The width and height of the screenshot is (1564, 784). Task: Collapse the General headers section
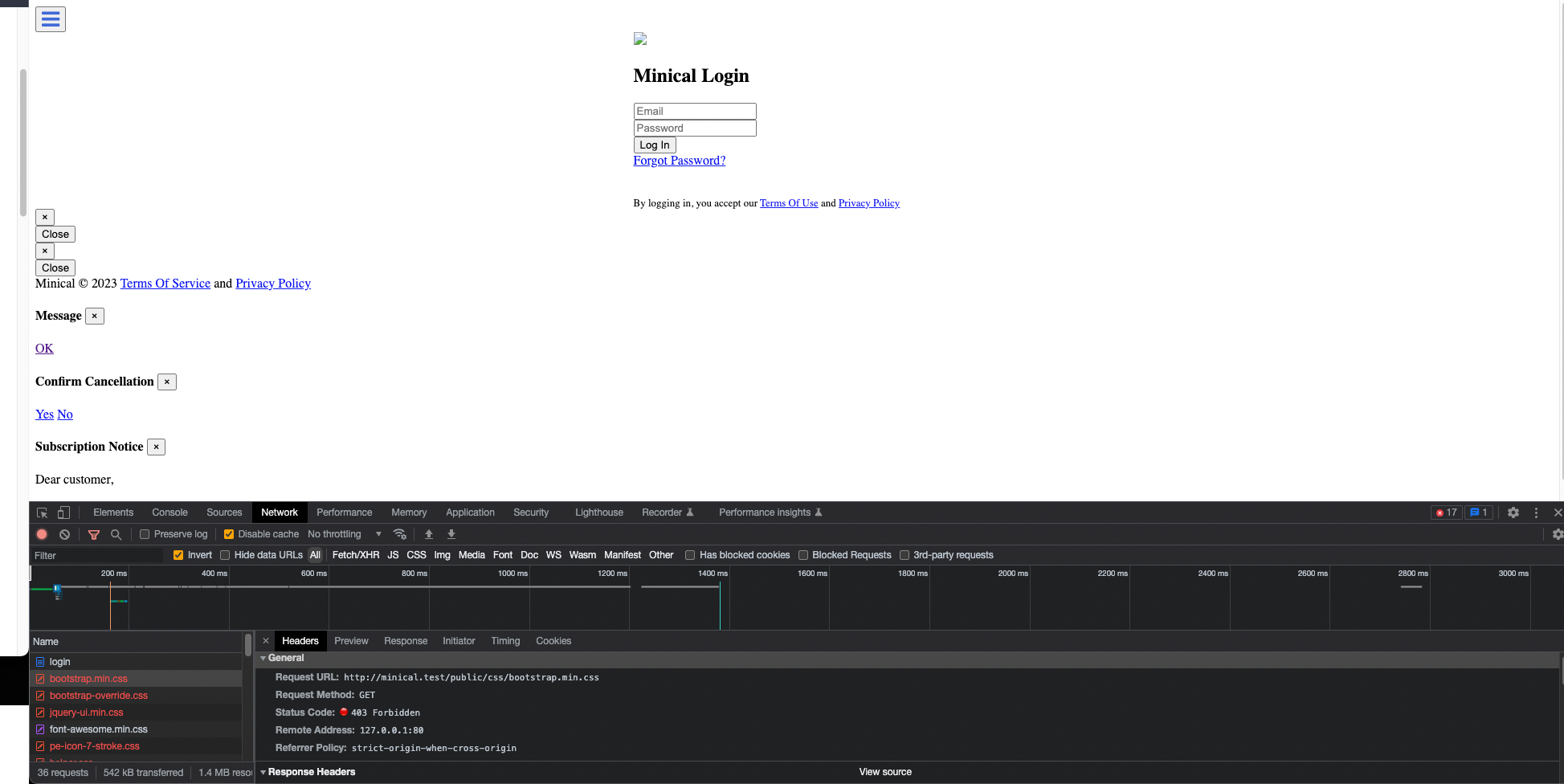point(263,658)
